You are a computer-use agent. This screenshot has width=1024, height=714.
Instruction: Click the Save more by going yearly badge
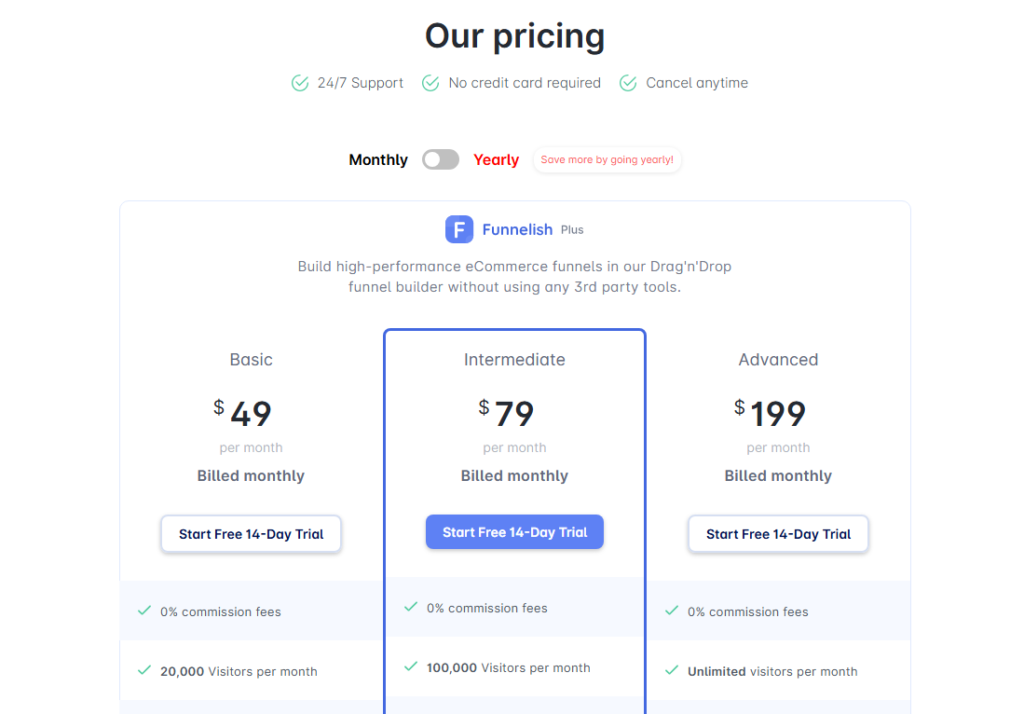point(607,160)
